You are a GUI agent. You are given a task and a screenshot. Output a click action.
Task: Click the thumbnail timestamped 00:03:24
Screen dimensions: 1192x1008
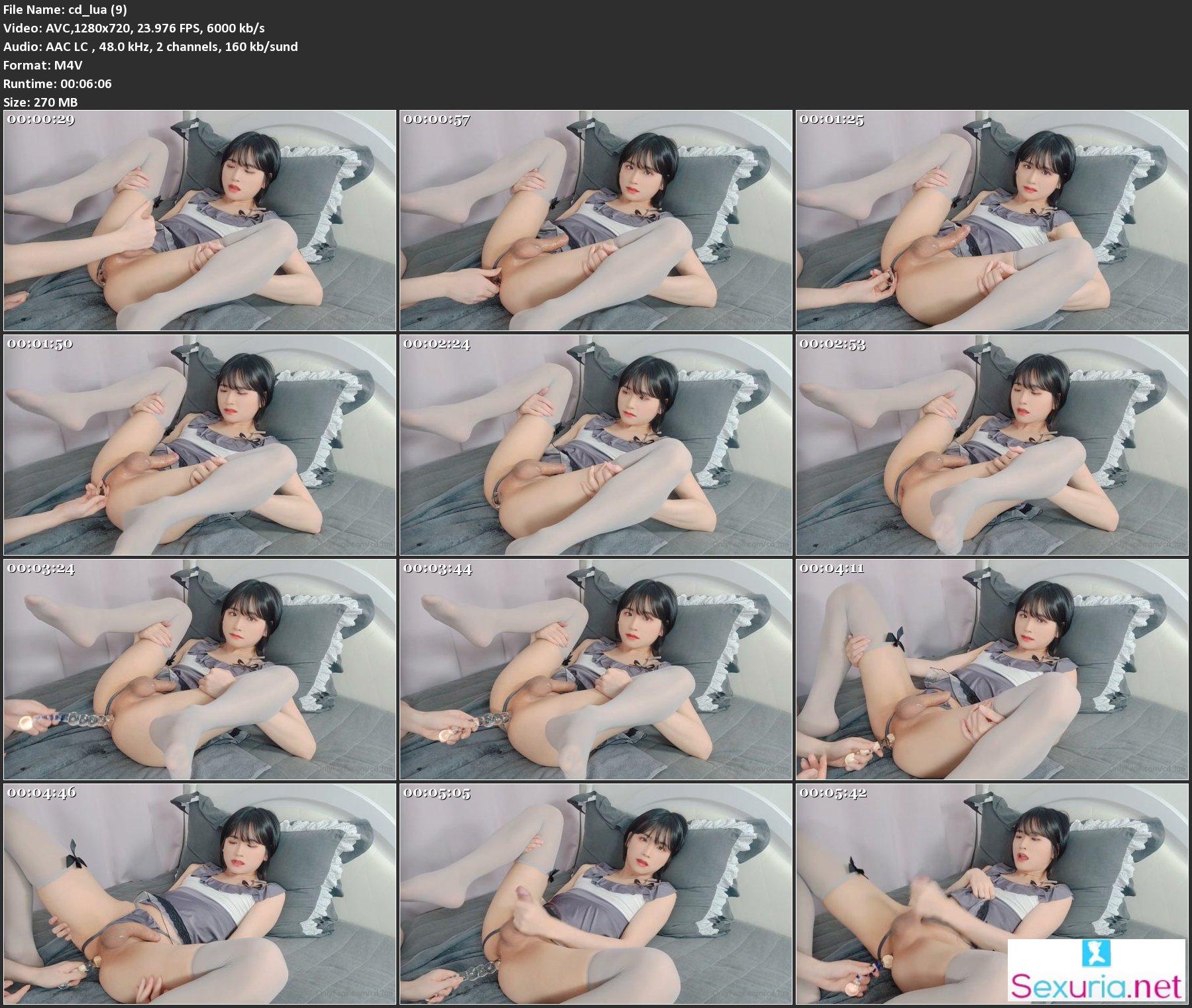coord(199,670)
